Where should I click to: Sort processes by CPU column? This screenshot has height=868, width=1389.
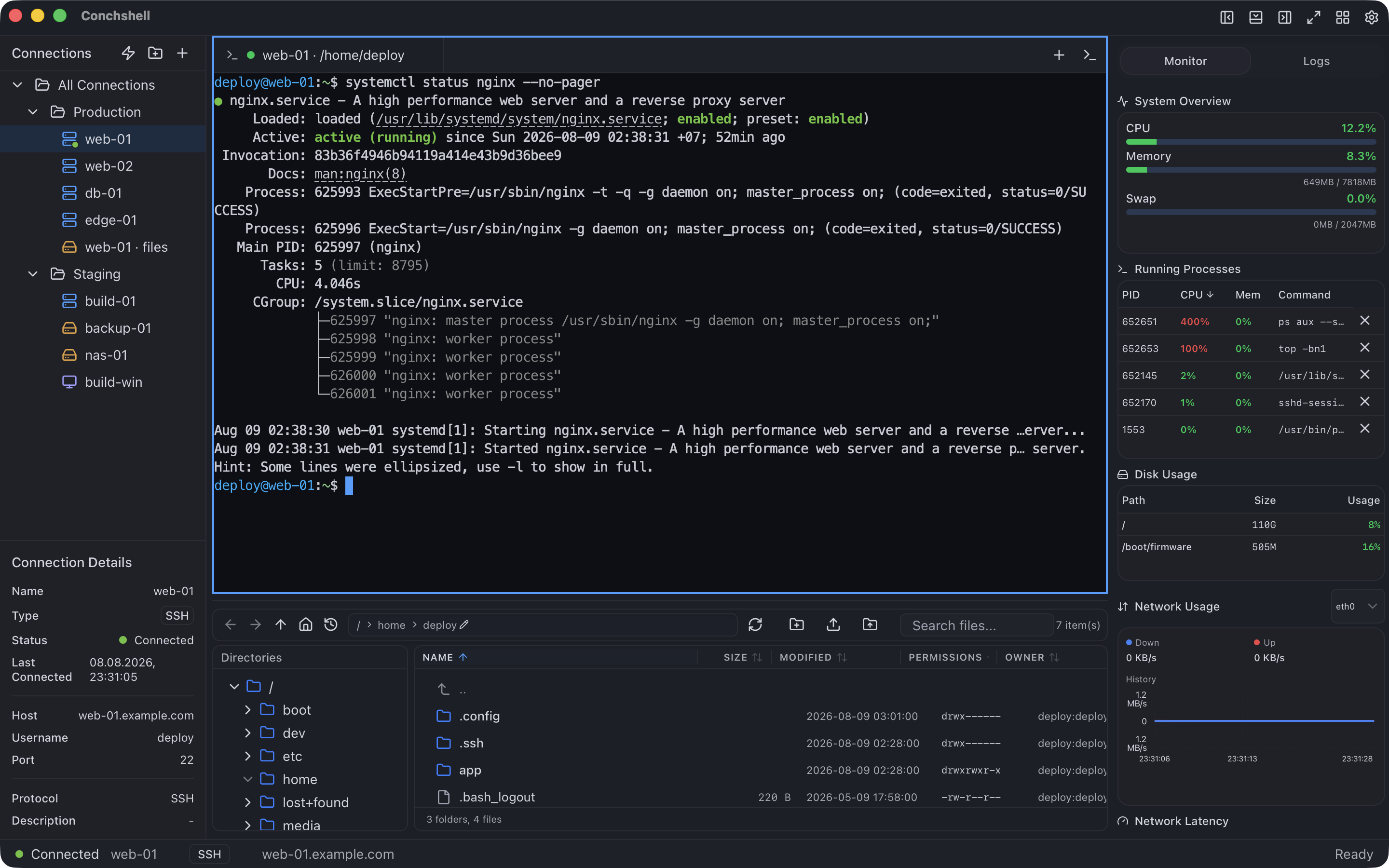(1197, 295)
